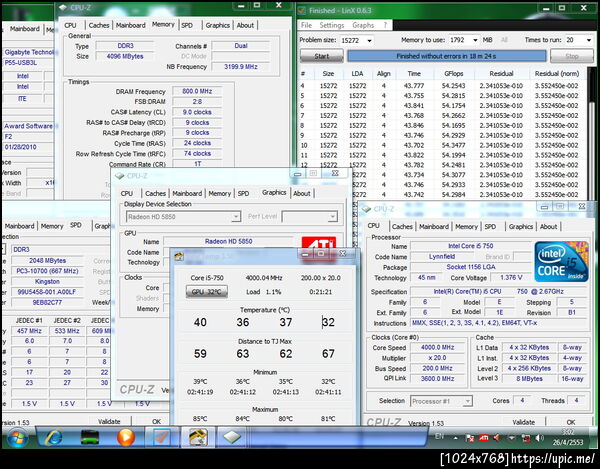The image size is (600, 469).
Task: Click the dark monitor taskbar icon
Action: [x=90, y=437]
